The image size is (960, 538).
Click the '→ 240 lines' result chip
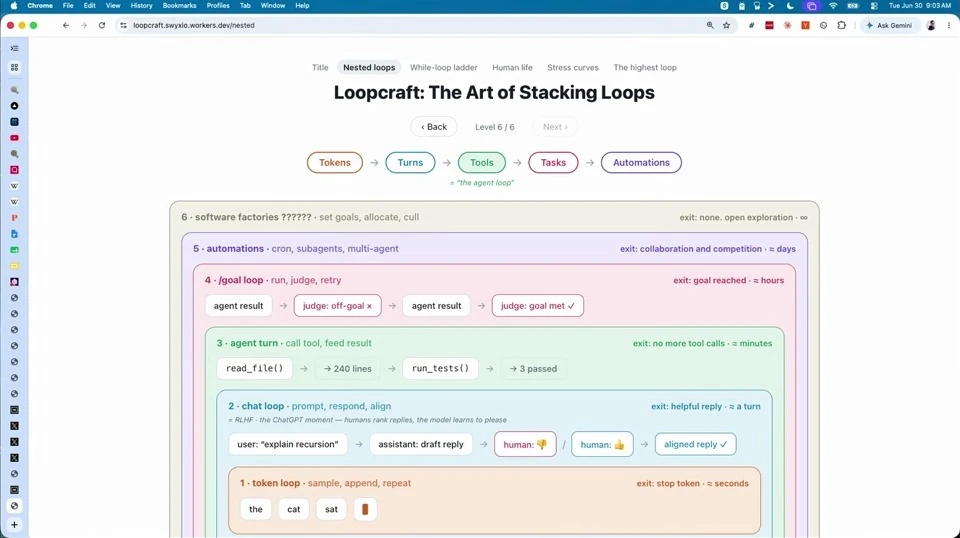(x=348, y=368)
